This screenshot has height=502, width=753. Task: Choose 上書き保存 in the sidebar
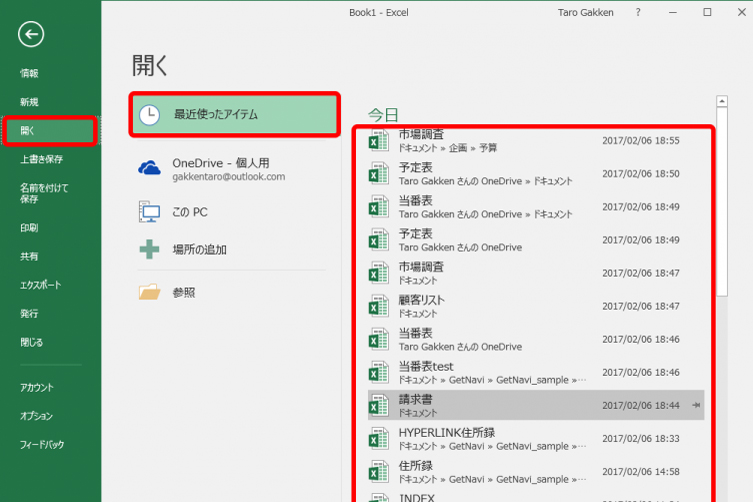[41, 159]
